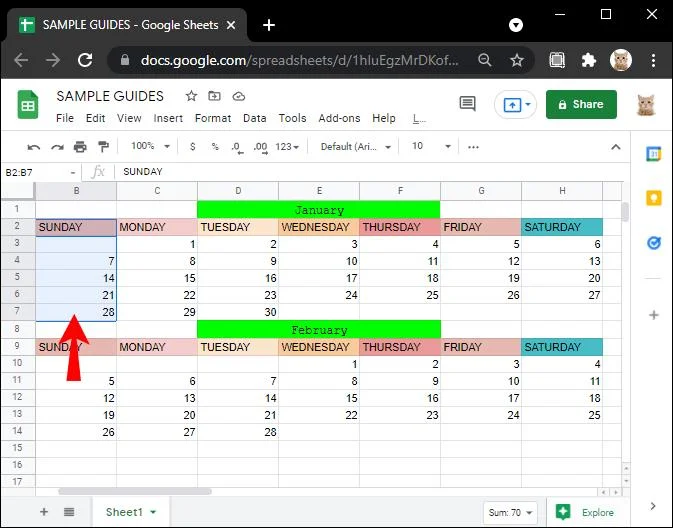
Task: Show all sheets list icon
Action: (x=69, y=512)
